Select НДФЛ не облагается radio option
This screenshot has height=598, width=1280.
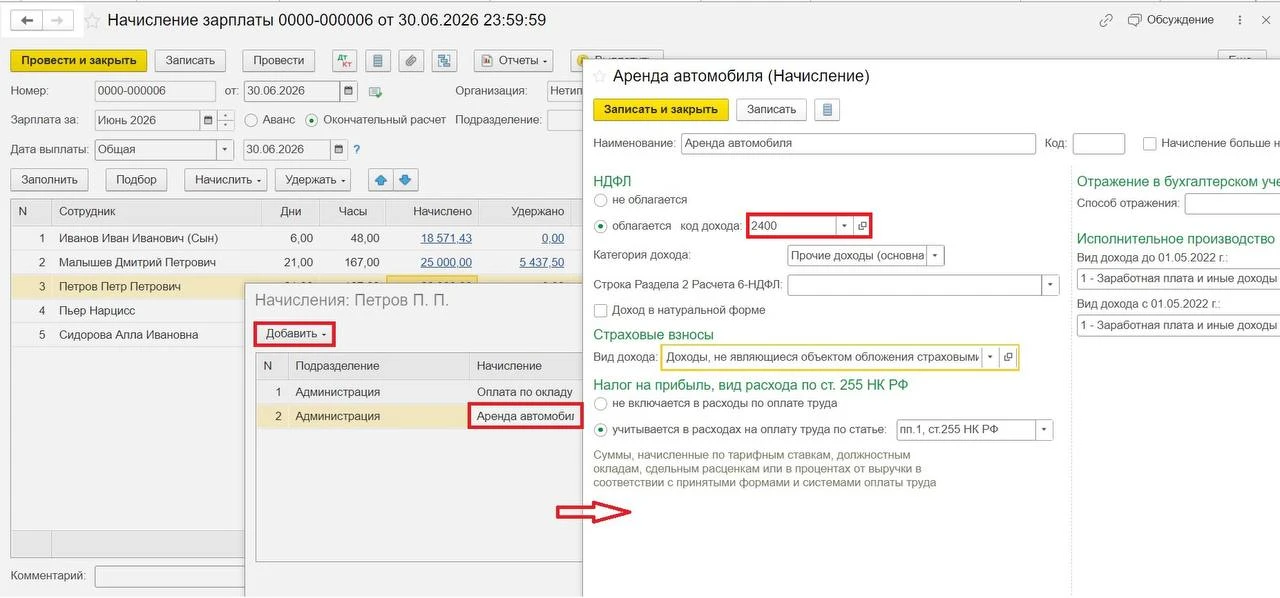point(600,200)
